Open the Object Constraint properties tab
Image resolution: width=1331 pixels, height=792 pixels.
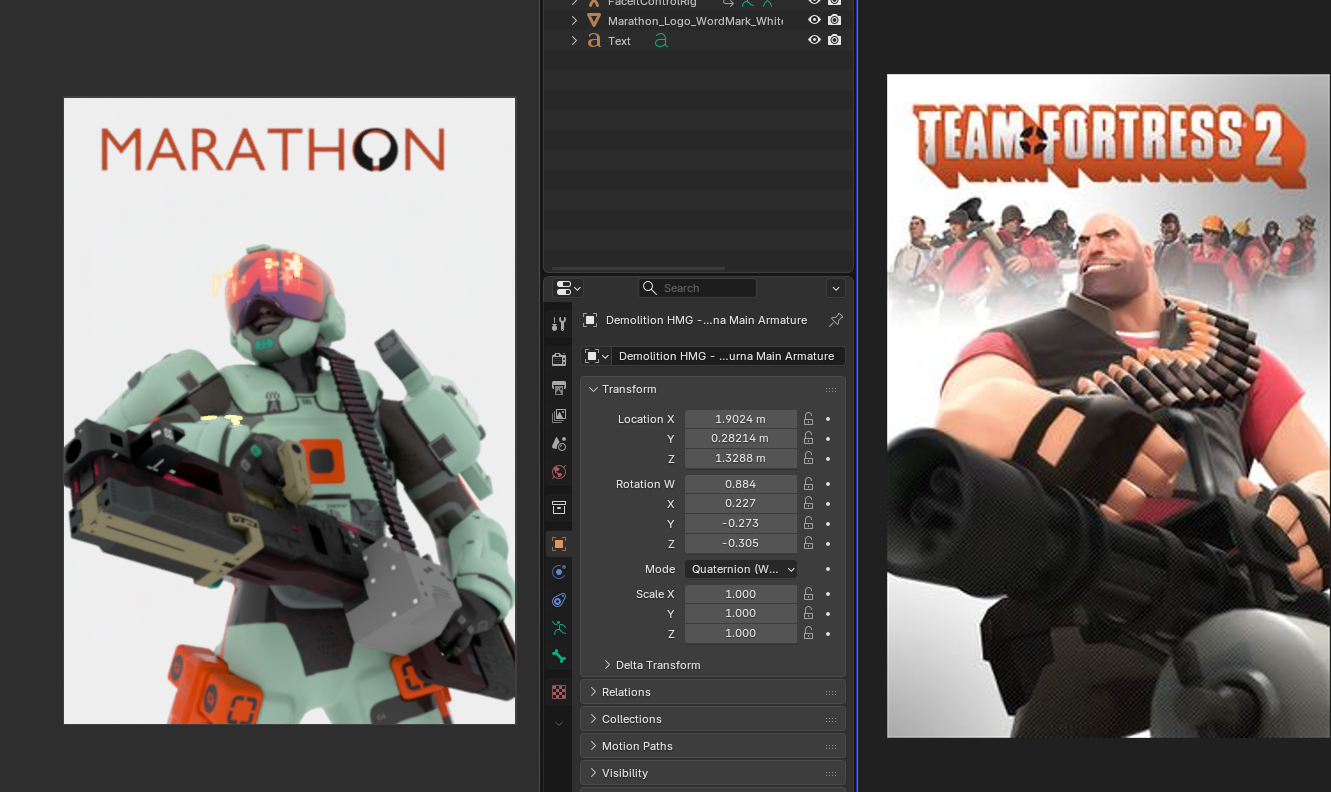559,600
